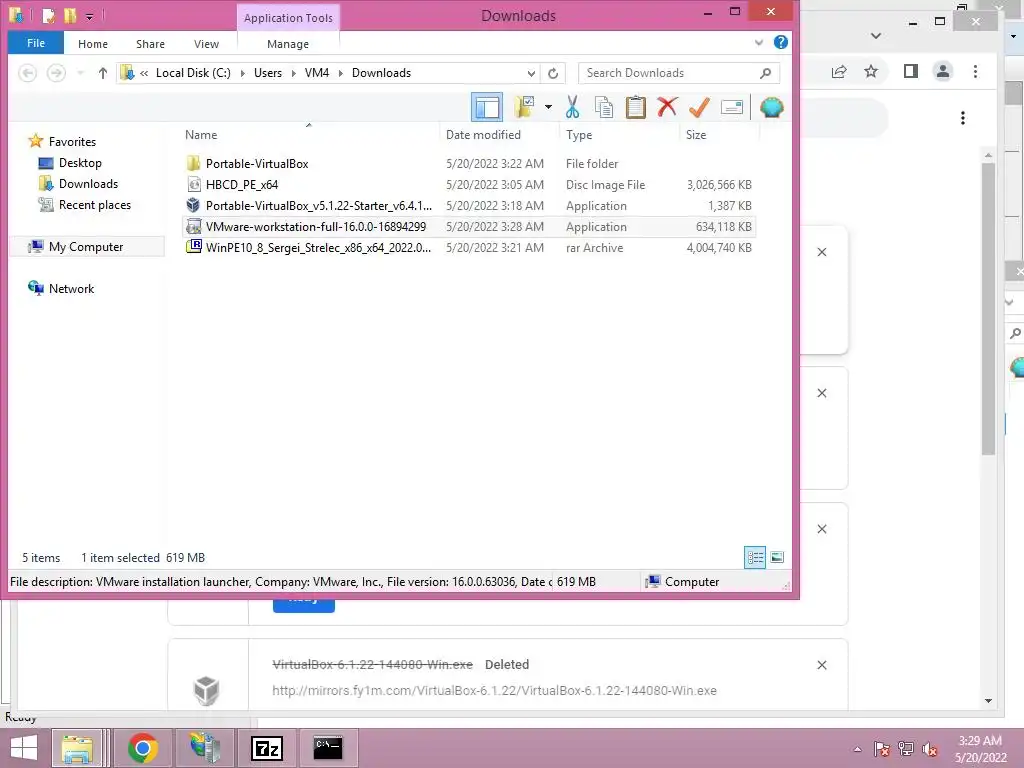Sort by the Type column header
This screenshot has height=768, width=1024.
(579, 135)
